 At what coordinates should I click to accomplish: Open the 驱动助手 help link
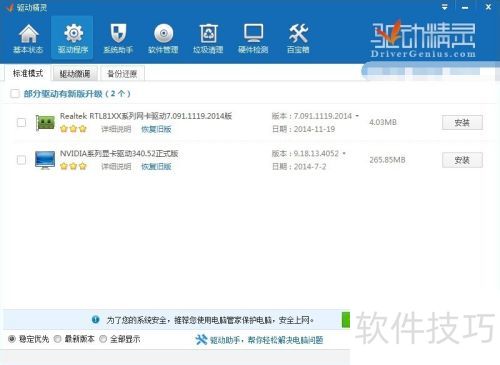coord(266,340)
